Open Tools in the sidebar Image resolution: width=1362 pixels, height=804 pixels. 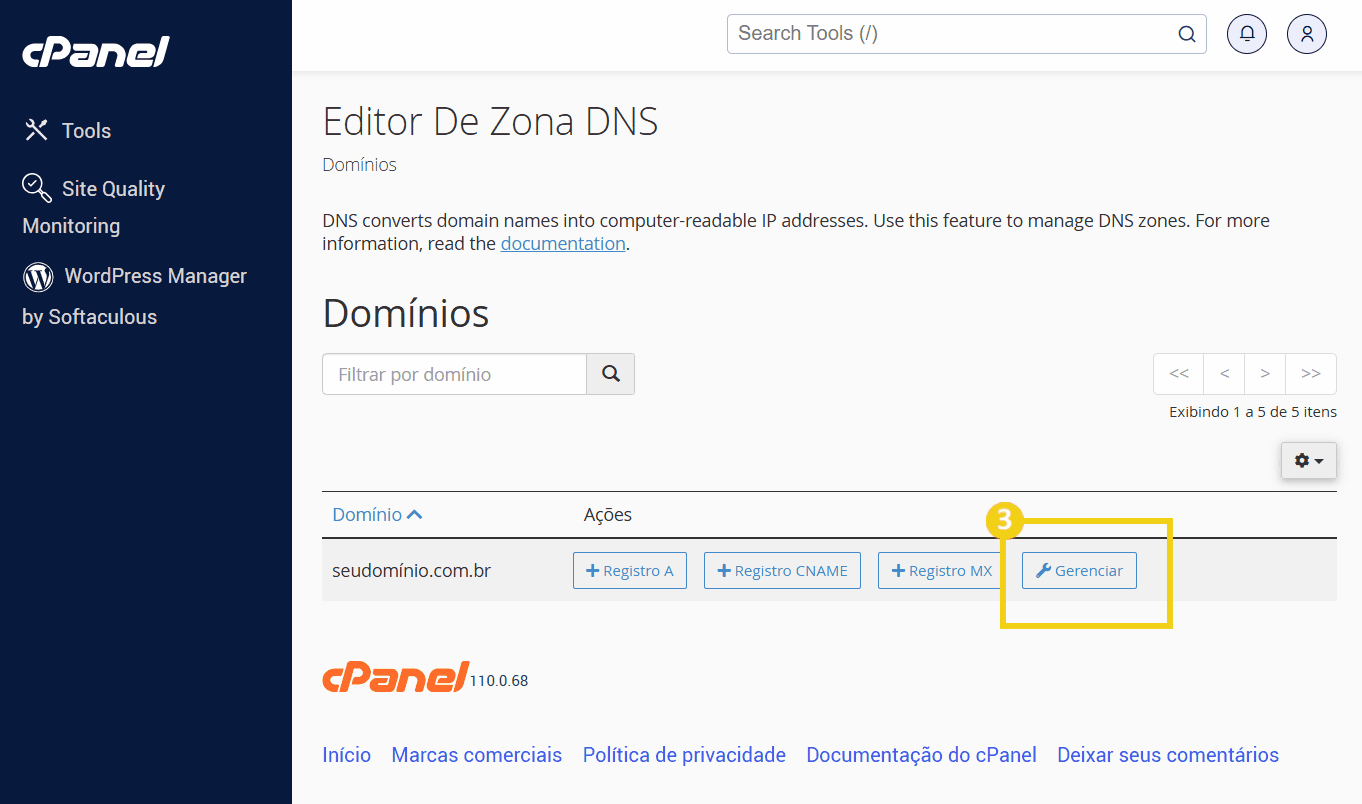[x=67, y=130]
